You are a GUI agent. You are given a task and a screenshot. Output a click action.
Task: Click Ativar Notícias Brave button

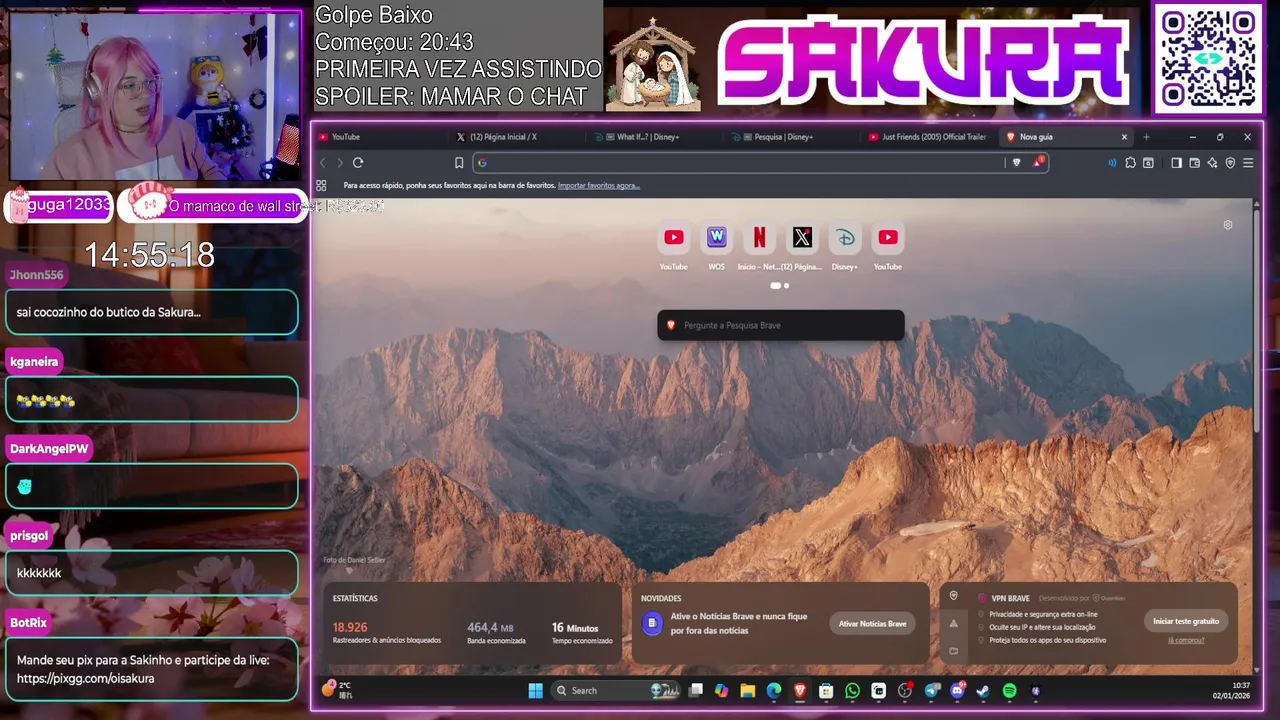(x=873, y=624)
